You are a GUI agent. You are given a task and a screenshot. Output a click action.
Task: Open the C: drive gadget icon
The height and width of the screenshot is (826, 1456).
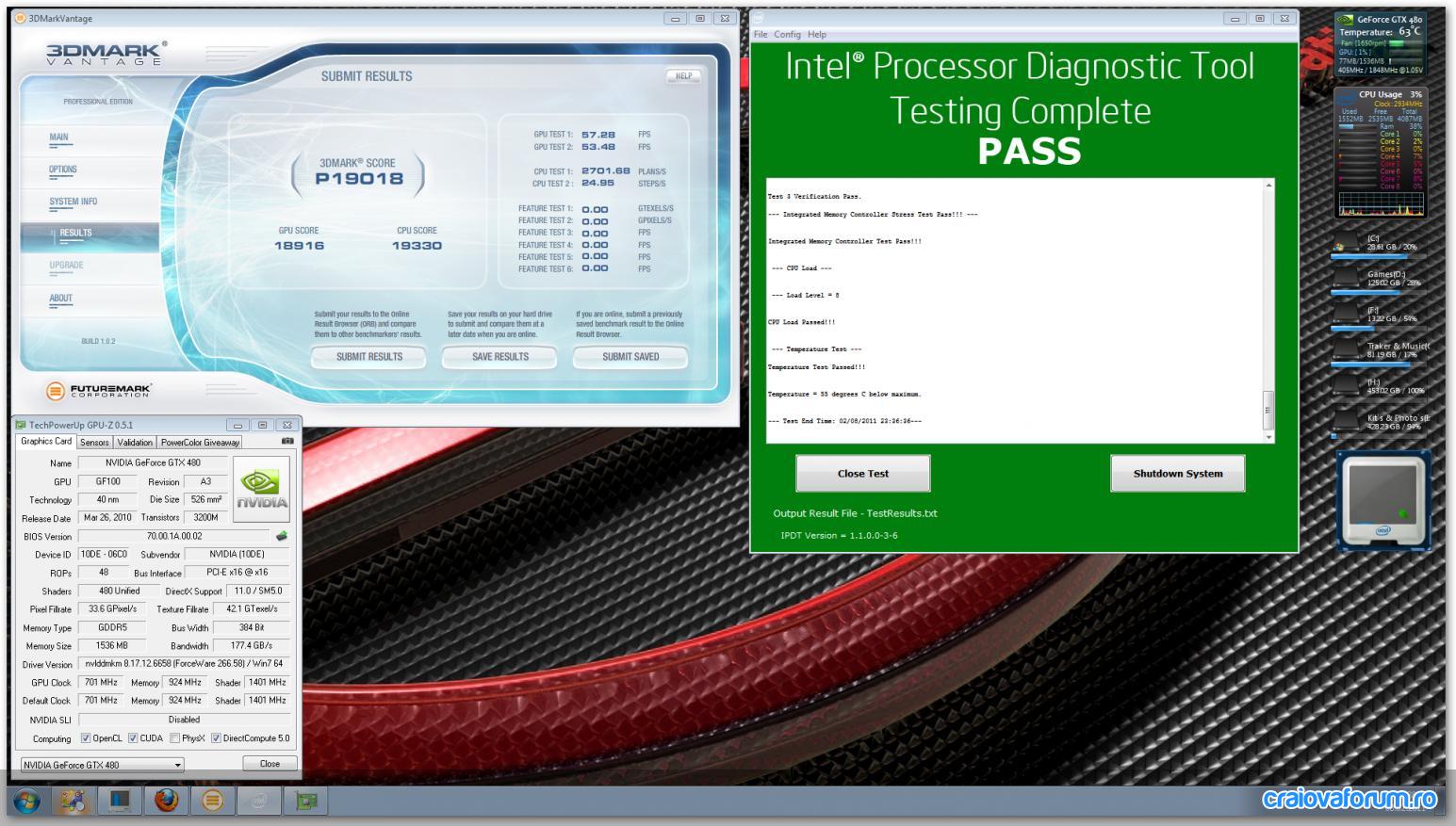click(x=1345, y=242)
